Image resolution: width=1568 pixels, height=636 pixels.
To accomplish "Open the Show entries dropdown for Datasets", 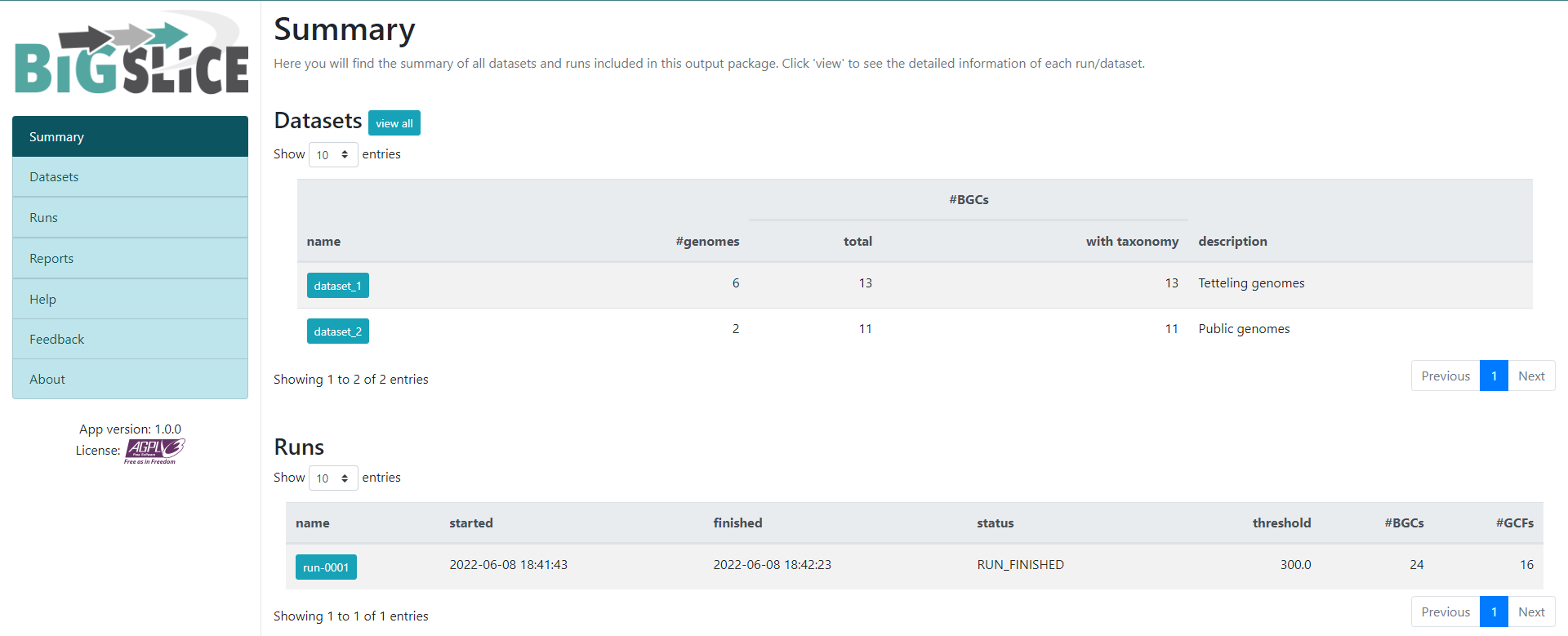I will point(332,154).
